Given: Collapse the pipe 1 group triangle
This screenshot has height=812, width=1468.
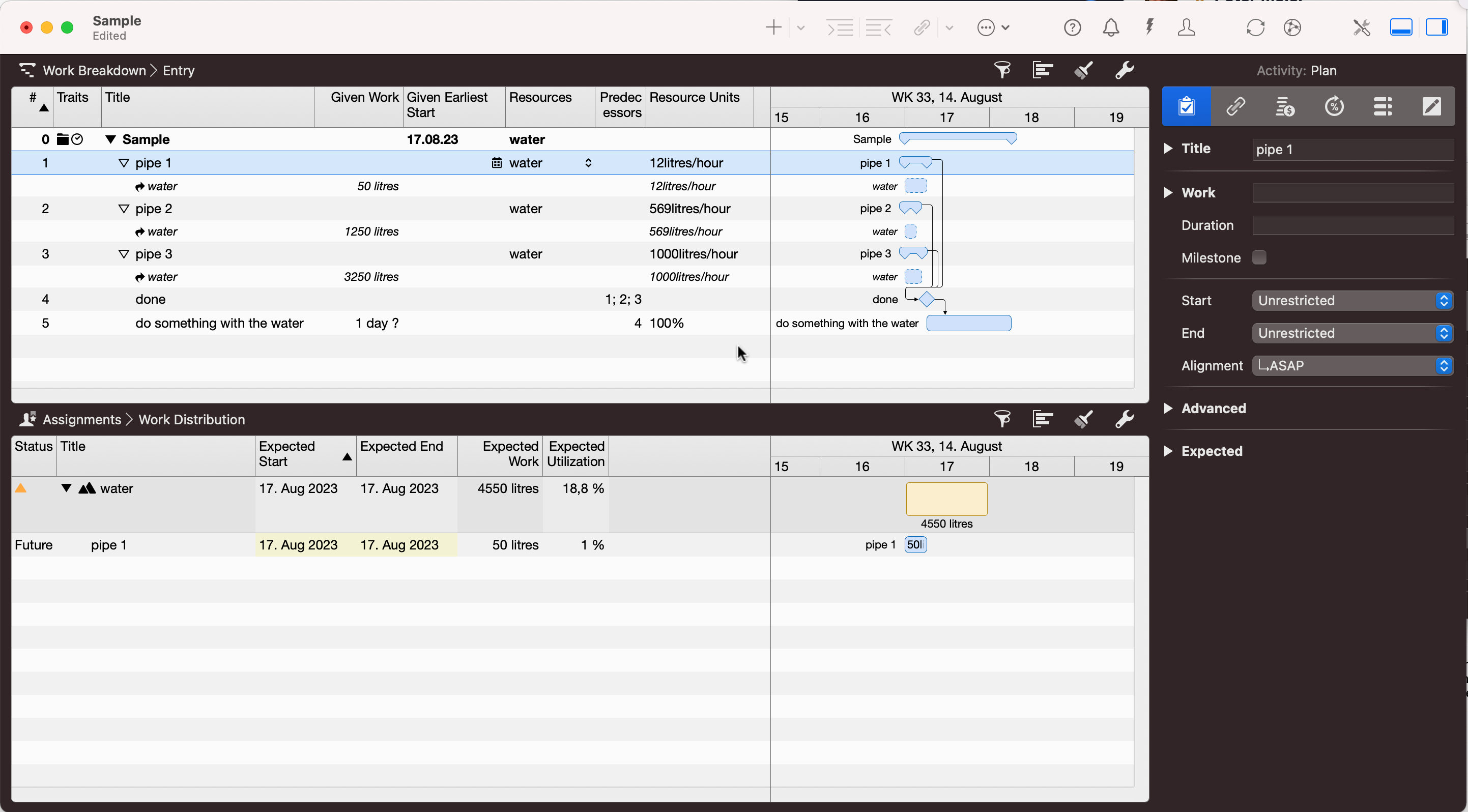Looking at the screenshot, I should [124, 163].
